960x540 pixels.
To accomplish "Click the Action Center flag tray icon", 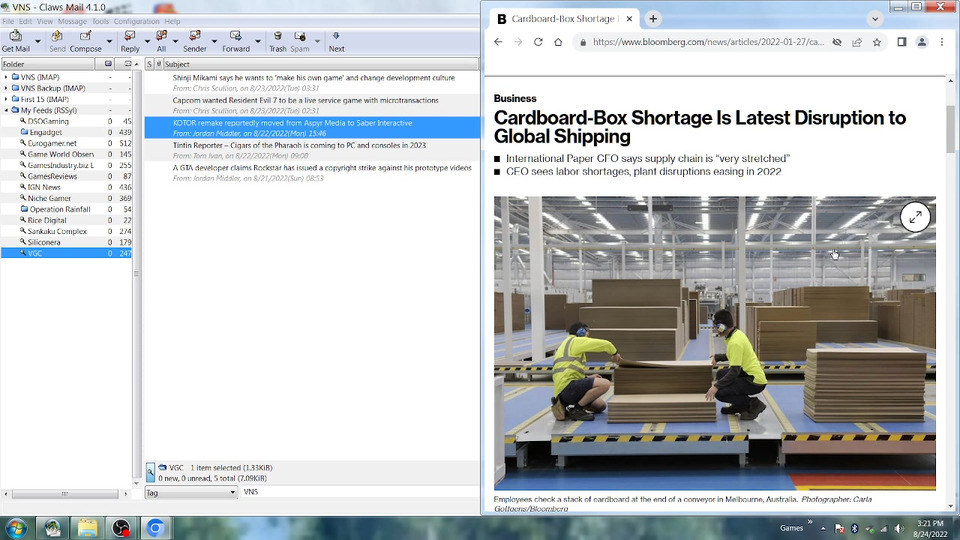I will (x=839, y=528).
